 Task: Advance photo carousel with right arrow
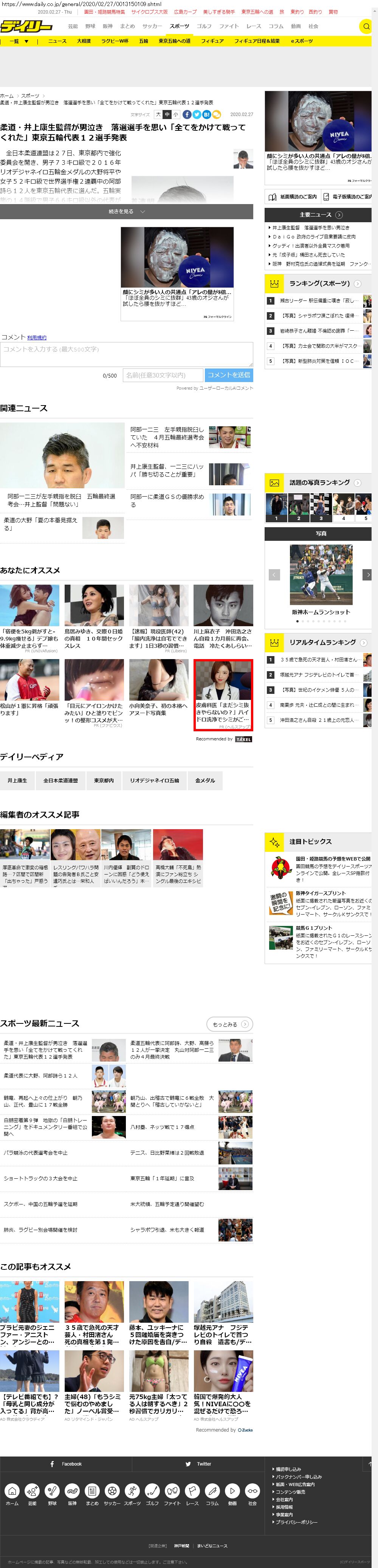coord(367,574)
